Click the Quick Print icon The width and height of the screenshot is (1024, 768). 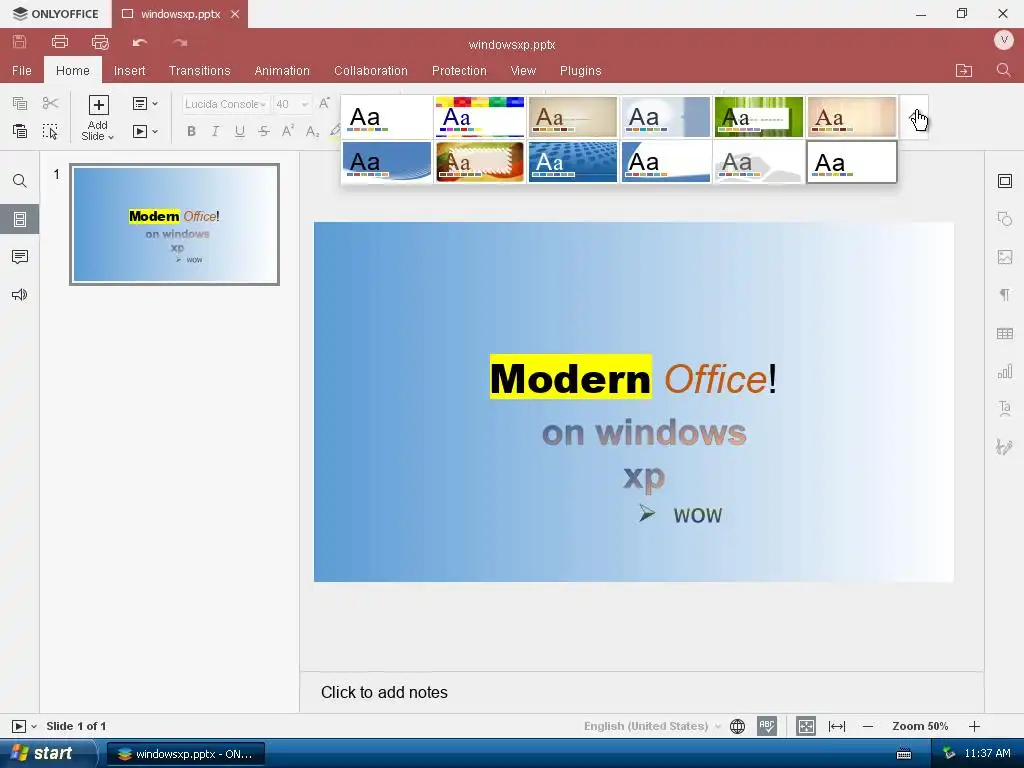[100, 42]
